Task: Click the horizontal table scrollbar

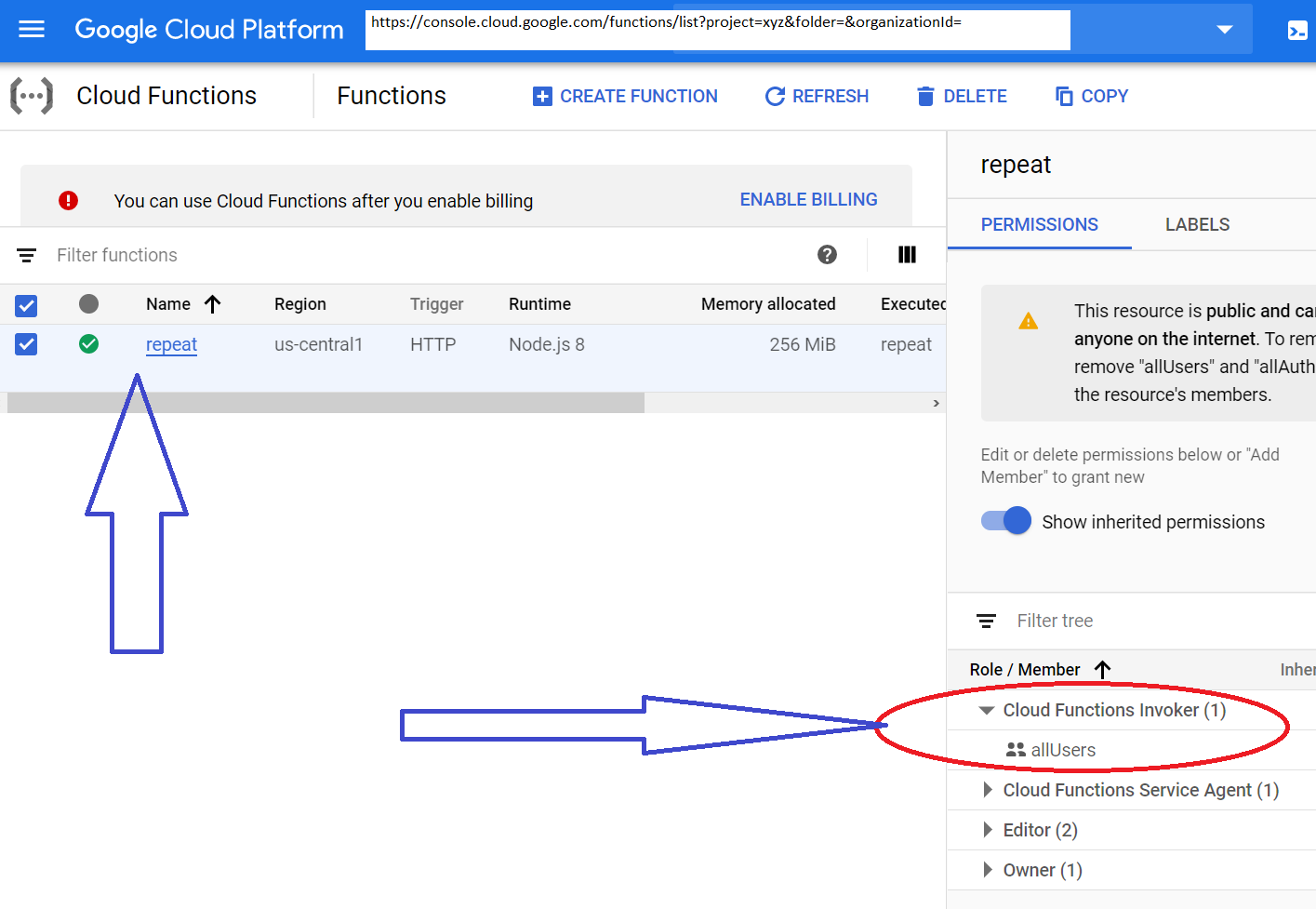Action: tap(326, 403)
